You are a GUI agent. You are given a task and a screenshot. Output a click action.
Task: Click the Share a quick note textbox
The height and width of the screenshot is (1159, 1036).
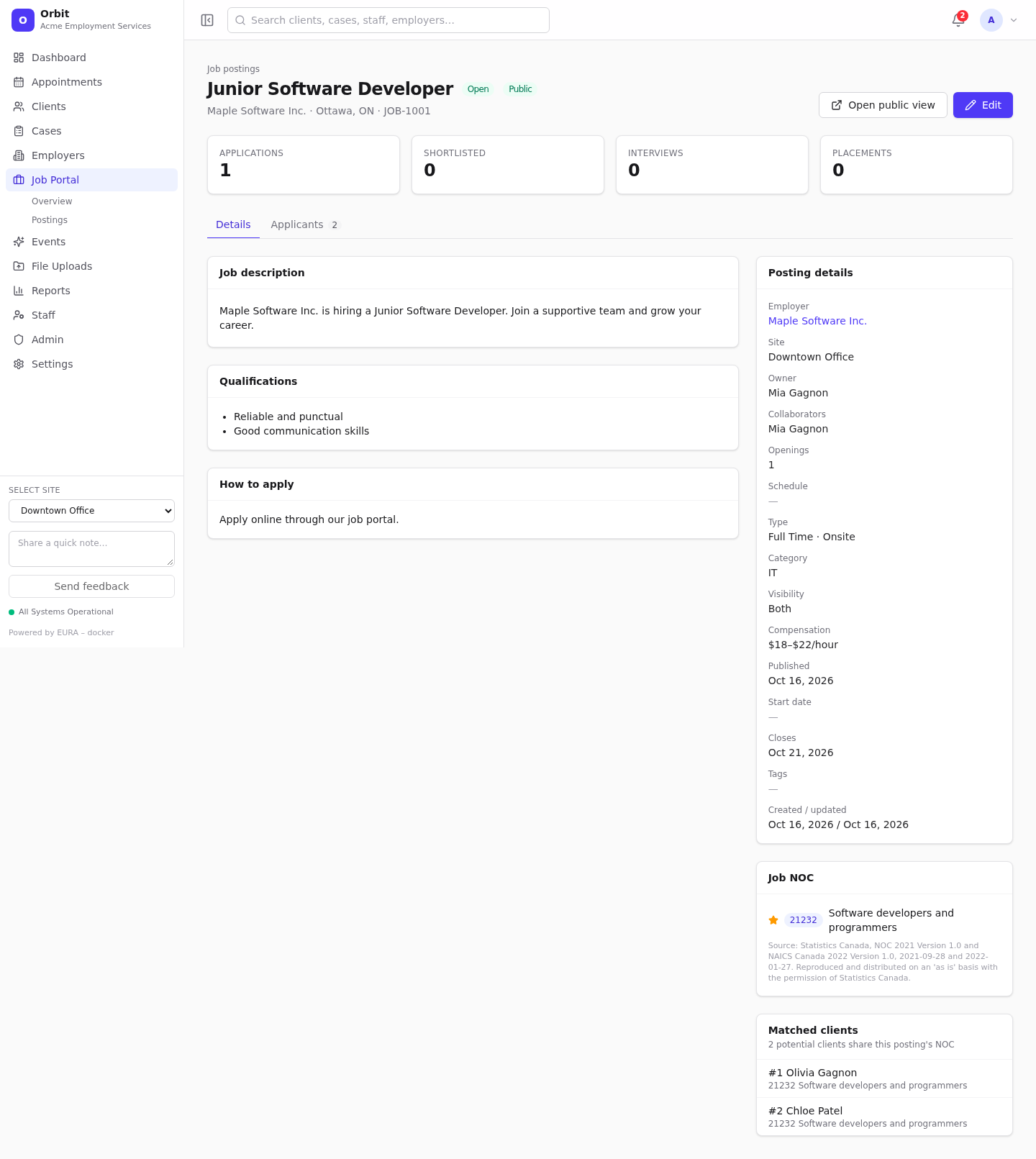[91, 549]
